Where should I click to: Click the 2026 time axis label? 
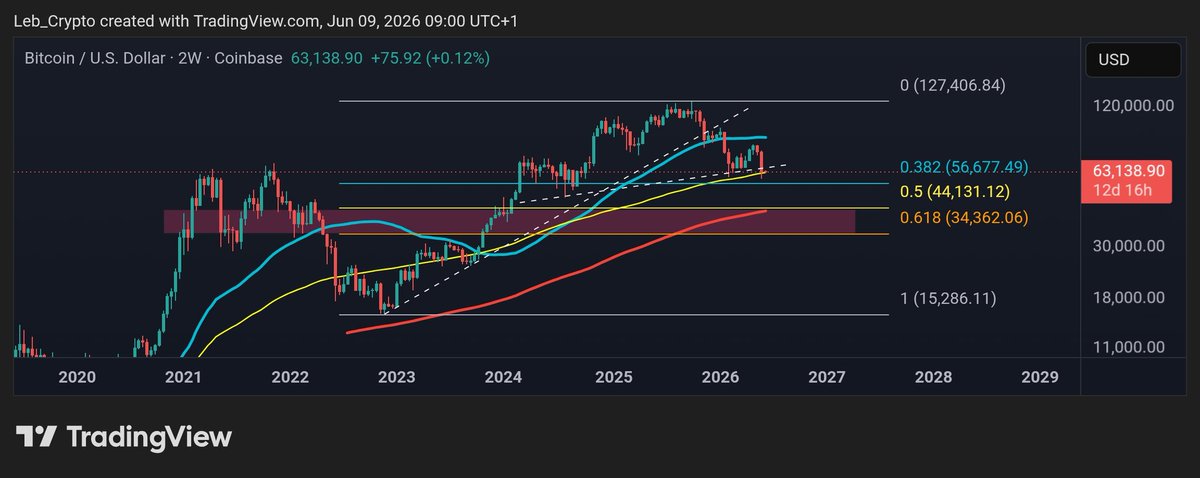720,377
